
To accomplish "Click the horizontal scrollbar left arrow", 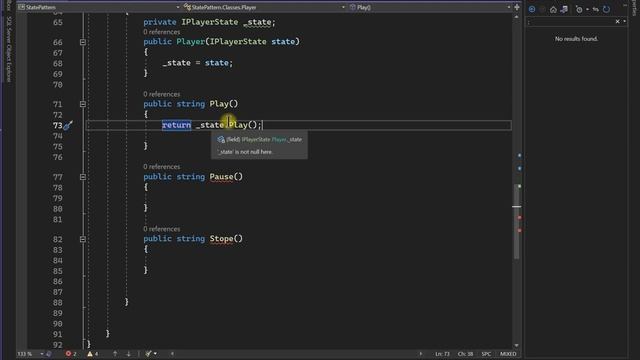I will click(172, 354).
